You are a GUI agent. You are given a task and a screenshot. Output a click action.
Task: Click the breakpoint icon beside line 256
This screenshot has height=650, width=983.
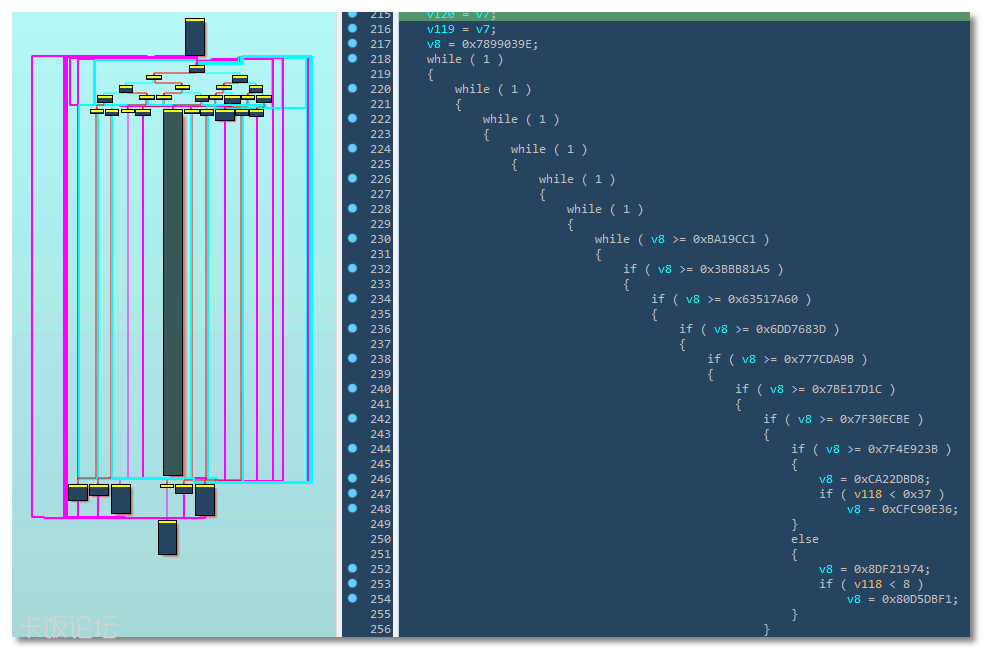pos(351,629)
